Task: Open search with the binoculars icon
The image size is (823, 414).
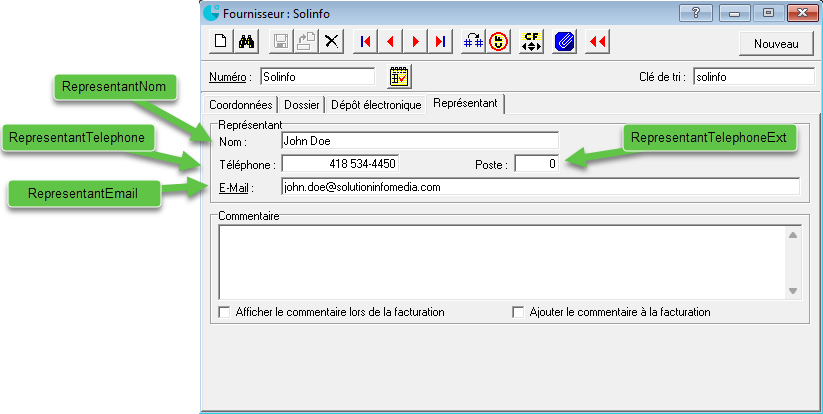Action: coord(248,42)
